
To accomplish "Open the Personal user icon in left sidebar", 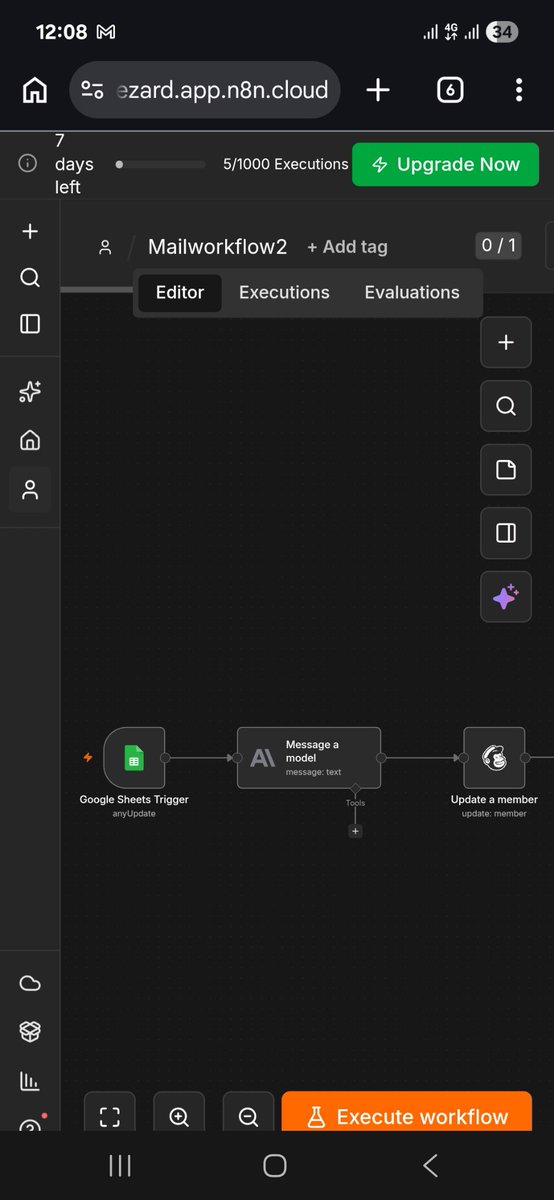I will tap(30, 490).
